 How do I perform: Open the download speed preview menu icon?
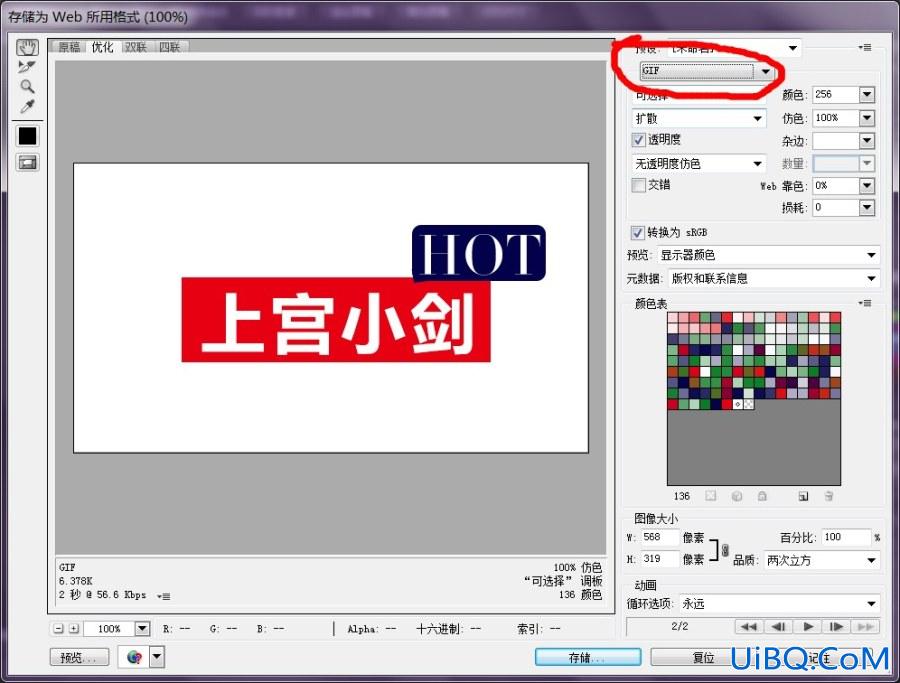163,596
